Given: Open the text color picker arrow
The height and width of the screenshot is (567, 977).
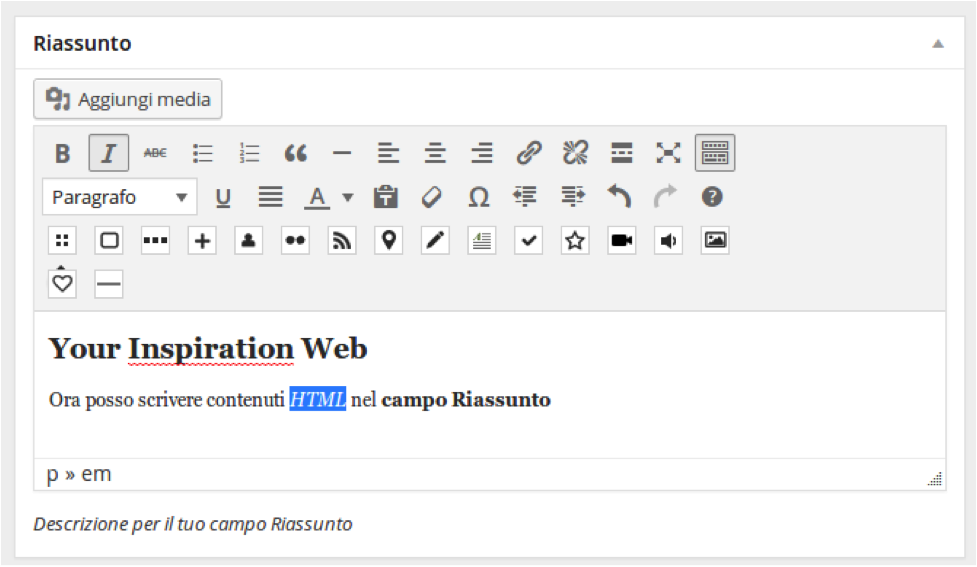Looking at the screenshot, I should click(x=348, y=198).
